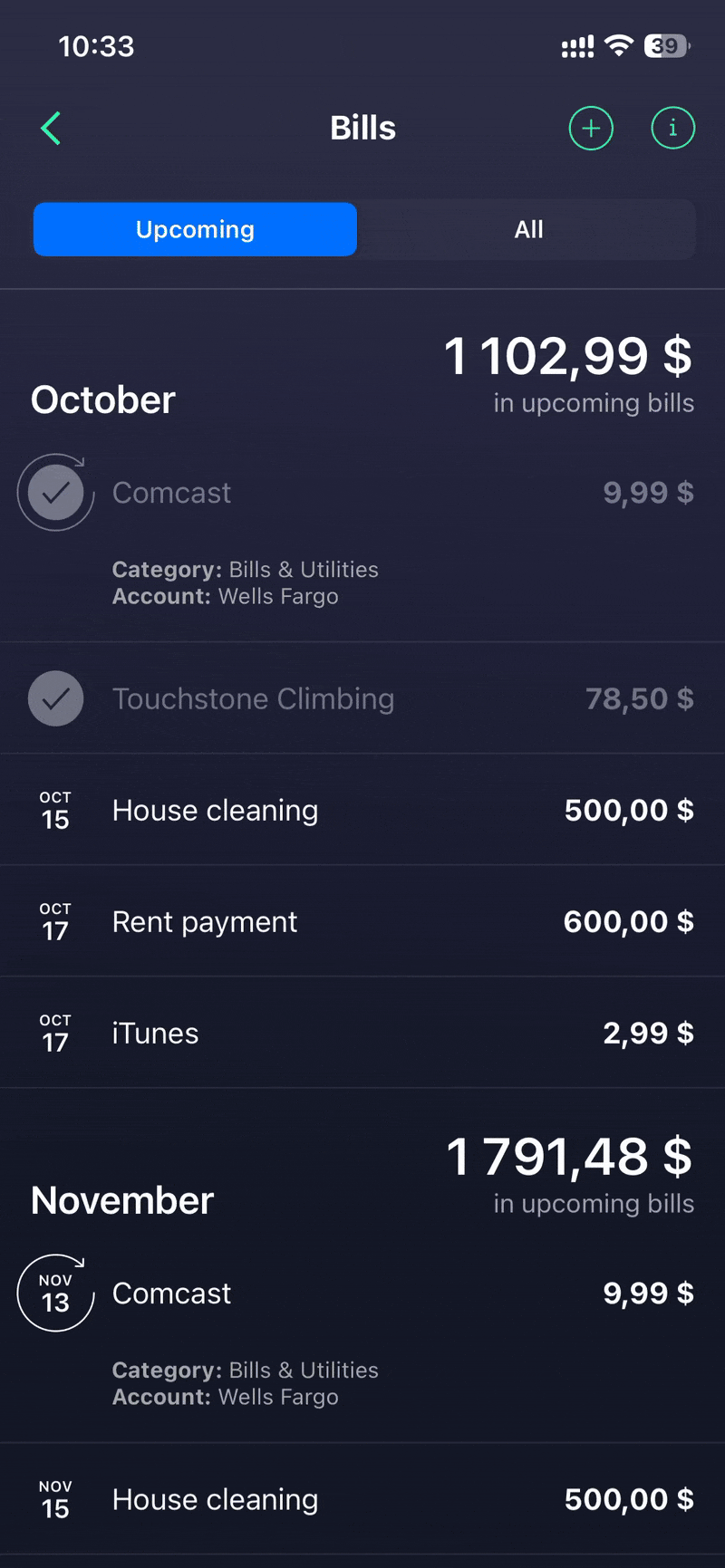Screen dimensions: 725x1568
Task: Tap Oct 17 Rent payment date badge
Action: [55, 922]
